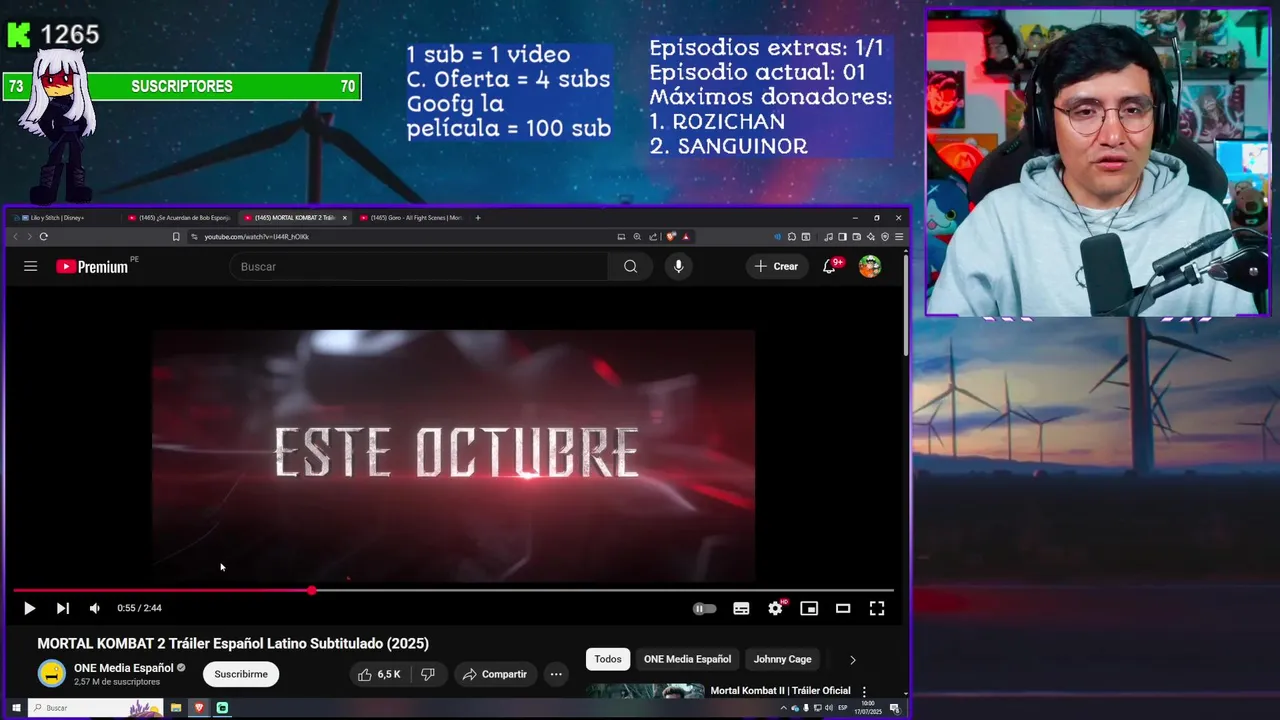Open Mortal Kombat II Tráiler Oficial suggested video

pyautogui.click(x=780, y=690)
